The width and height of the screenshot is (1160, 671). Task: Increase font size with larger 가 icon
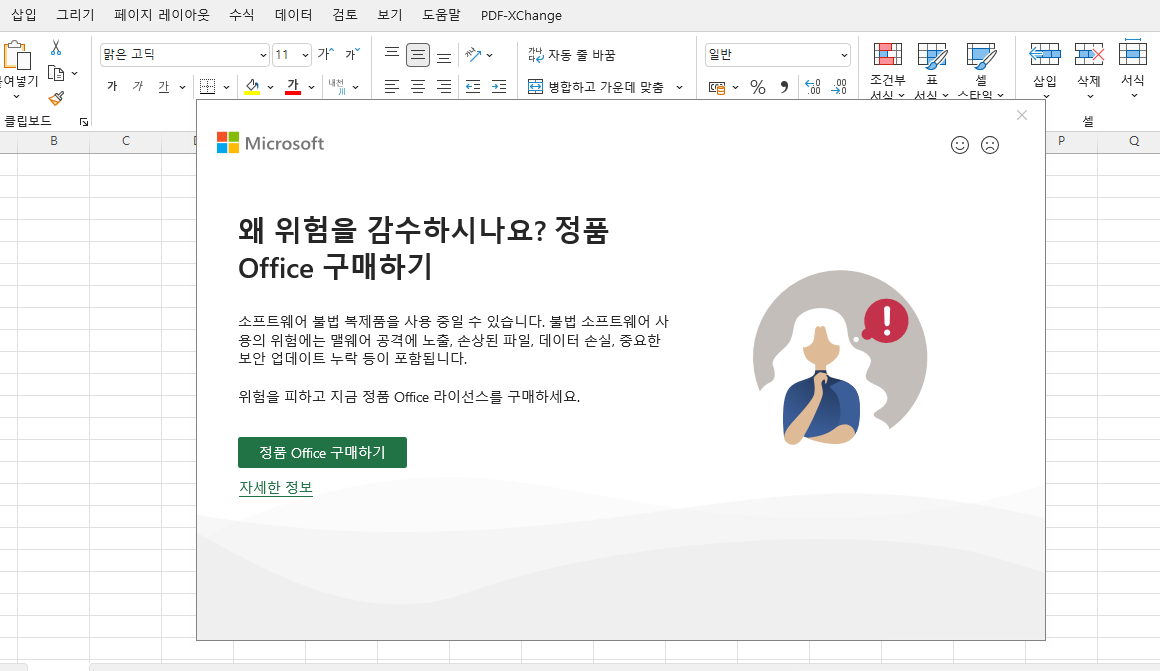click(326, 54)
